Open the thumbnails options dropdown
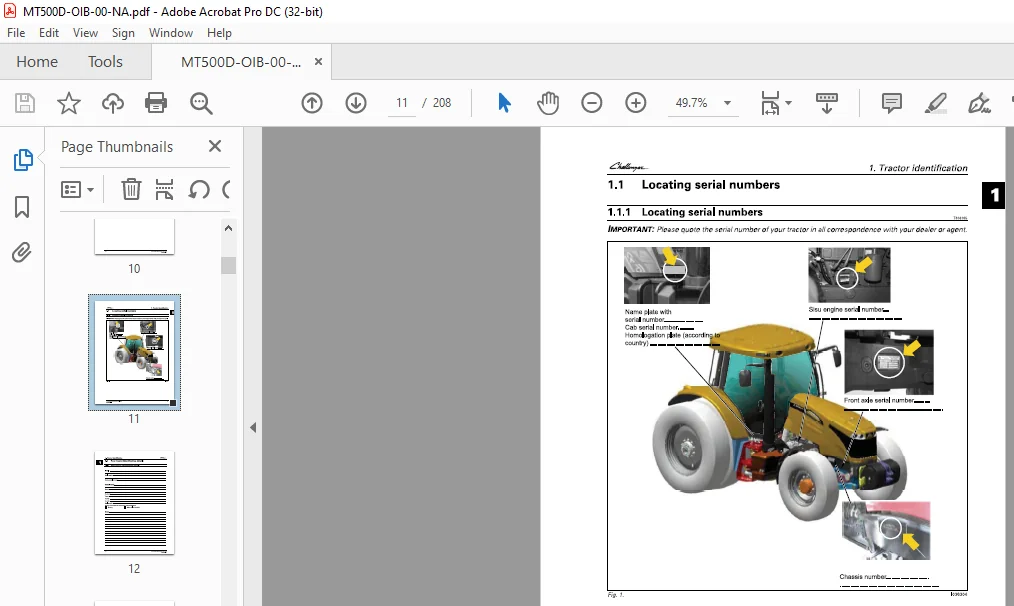This screenshot has height=606, width=1014. coord(77,189)
